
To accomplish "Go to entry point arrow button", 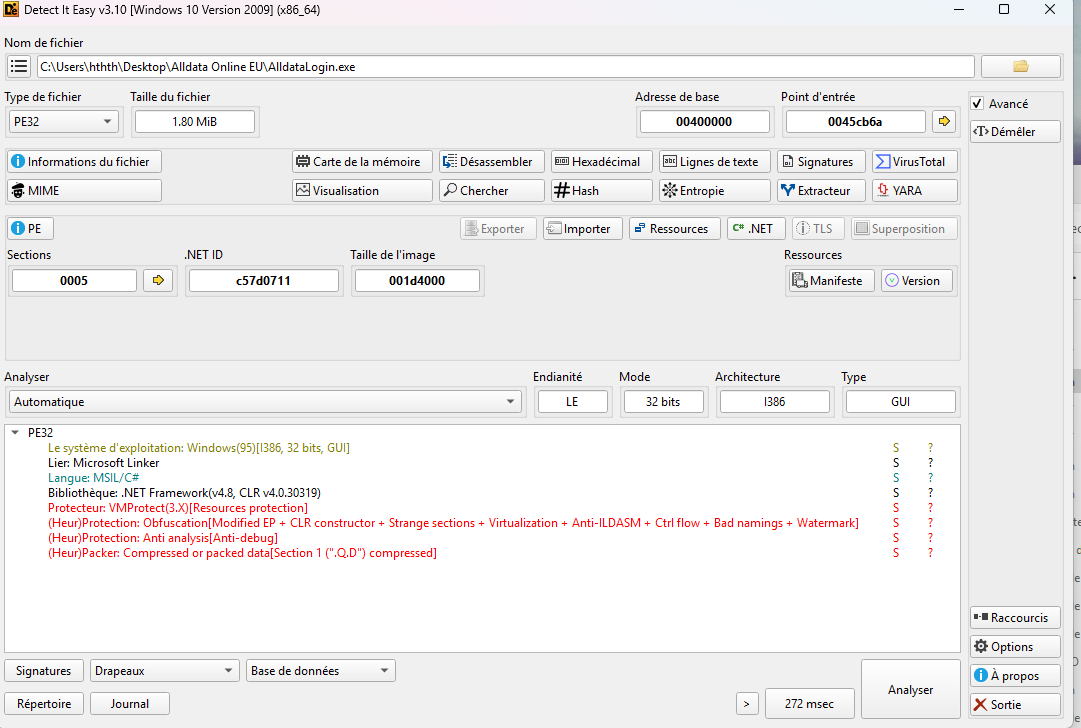I will tap(943, 122).
